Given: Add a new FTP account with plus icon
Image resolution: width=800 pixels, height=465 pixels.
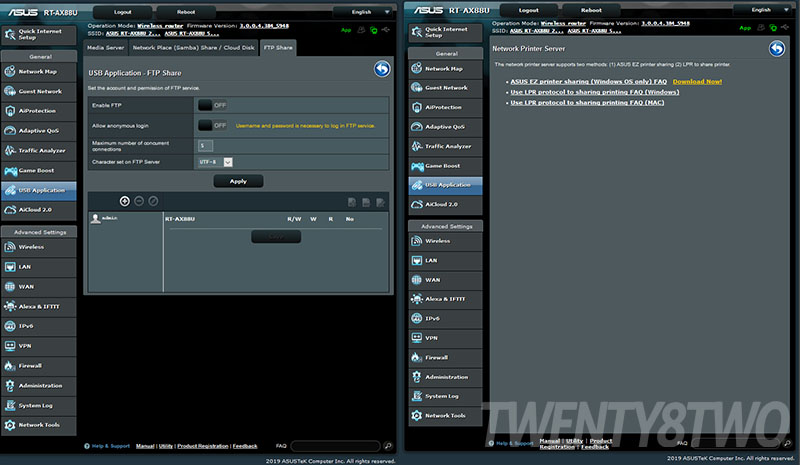Looking at the screenshot, I should click(x=124, y=201).
